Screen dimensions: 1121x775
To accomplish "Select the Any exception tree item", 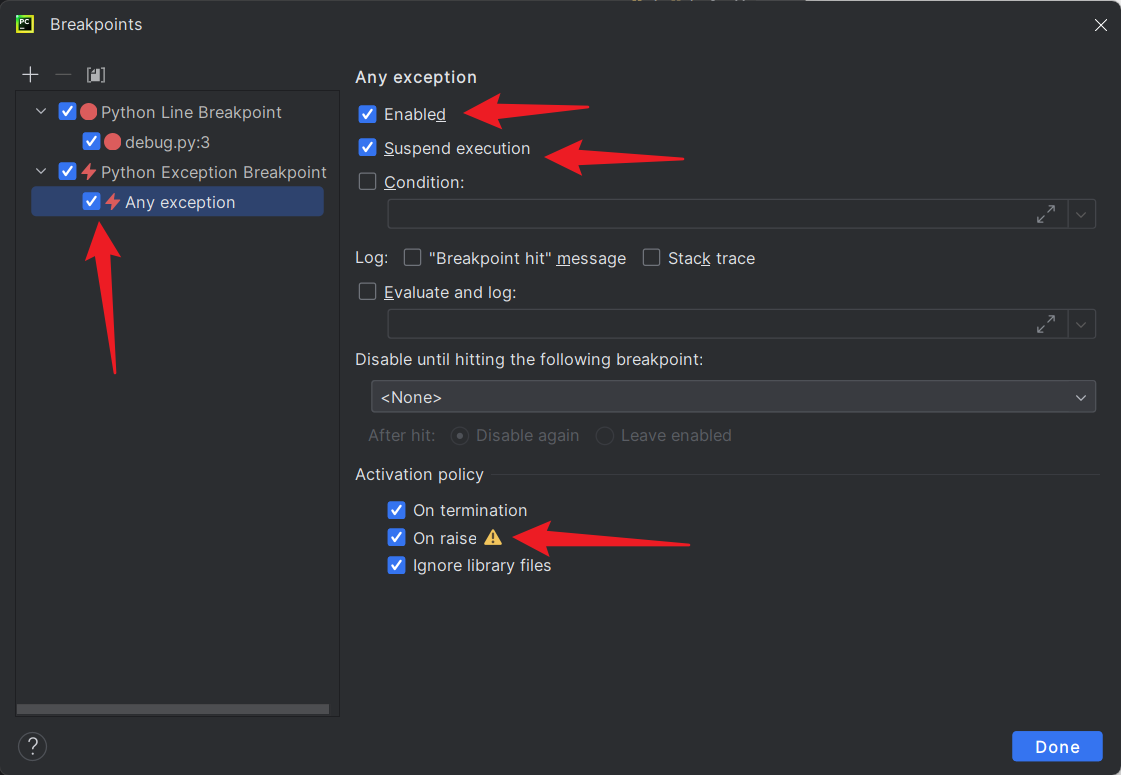I will coord(180,202).
